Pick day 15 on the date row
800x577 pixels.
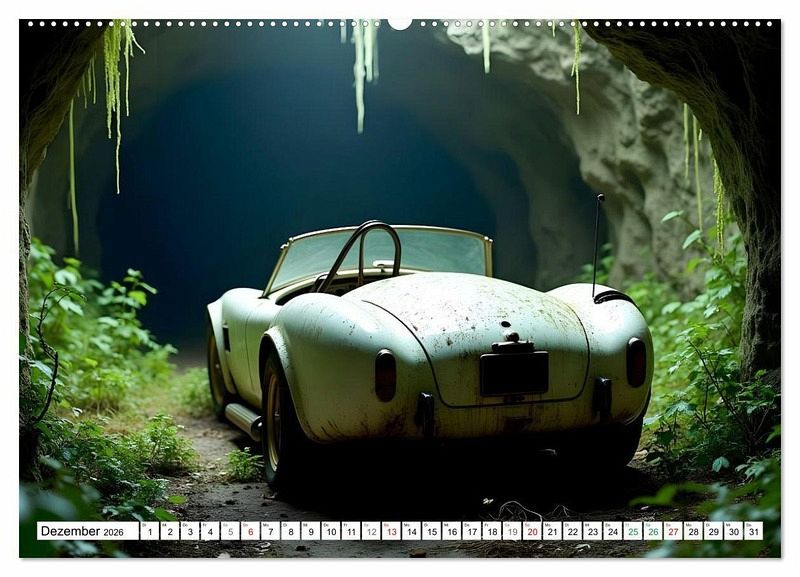click(x=431, y=531)
